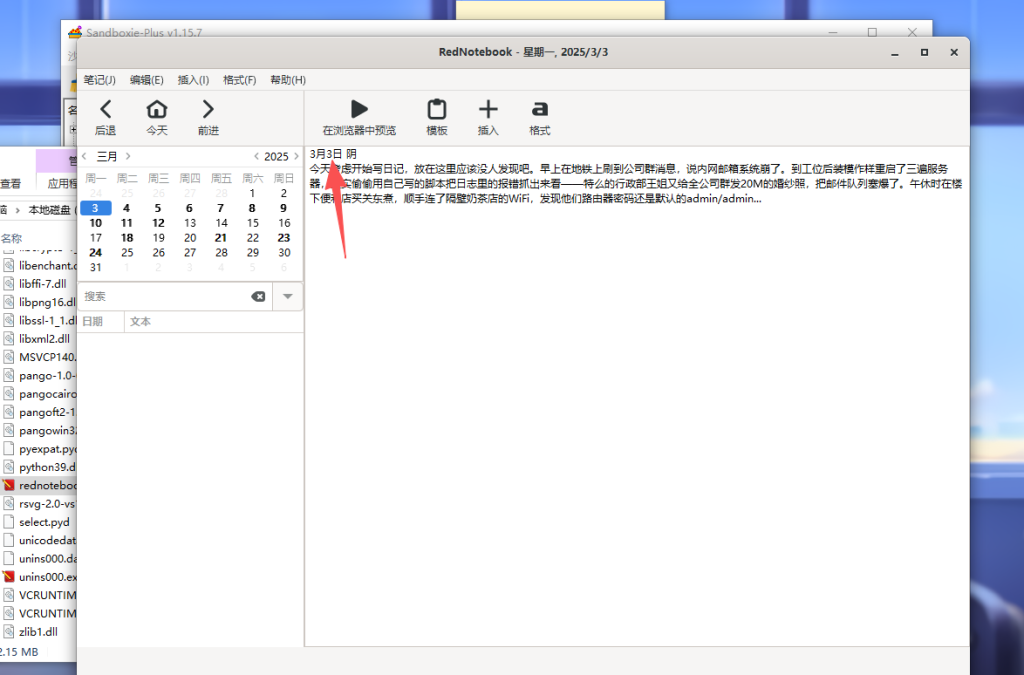This screenshot has width=1024, height=675.
Task: Select March 12 in the calendar
Action: coord(158,223)
